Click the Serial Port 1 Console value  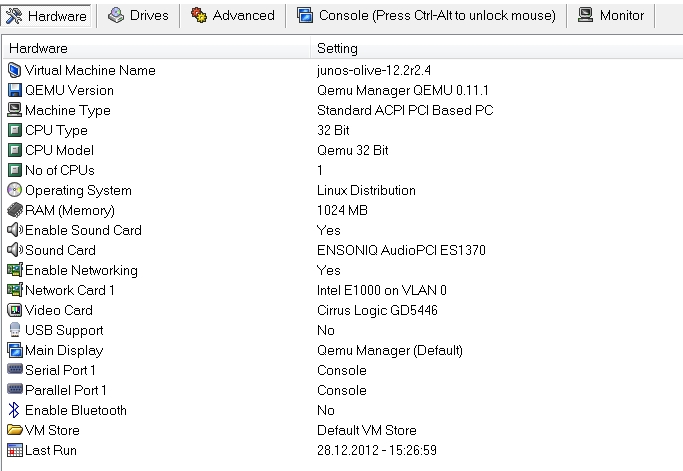342,371
